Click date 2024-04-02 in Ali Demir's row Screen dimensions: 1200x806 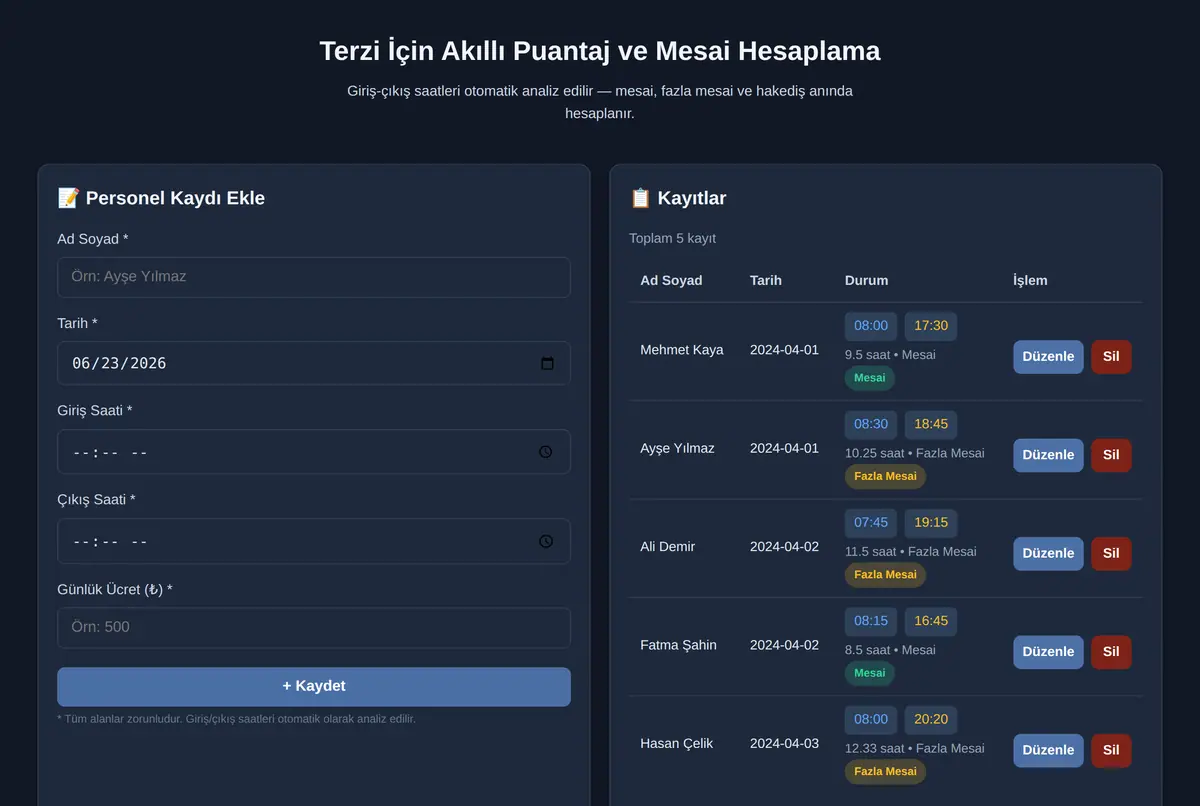click(784, 547)
